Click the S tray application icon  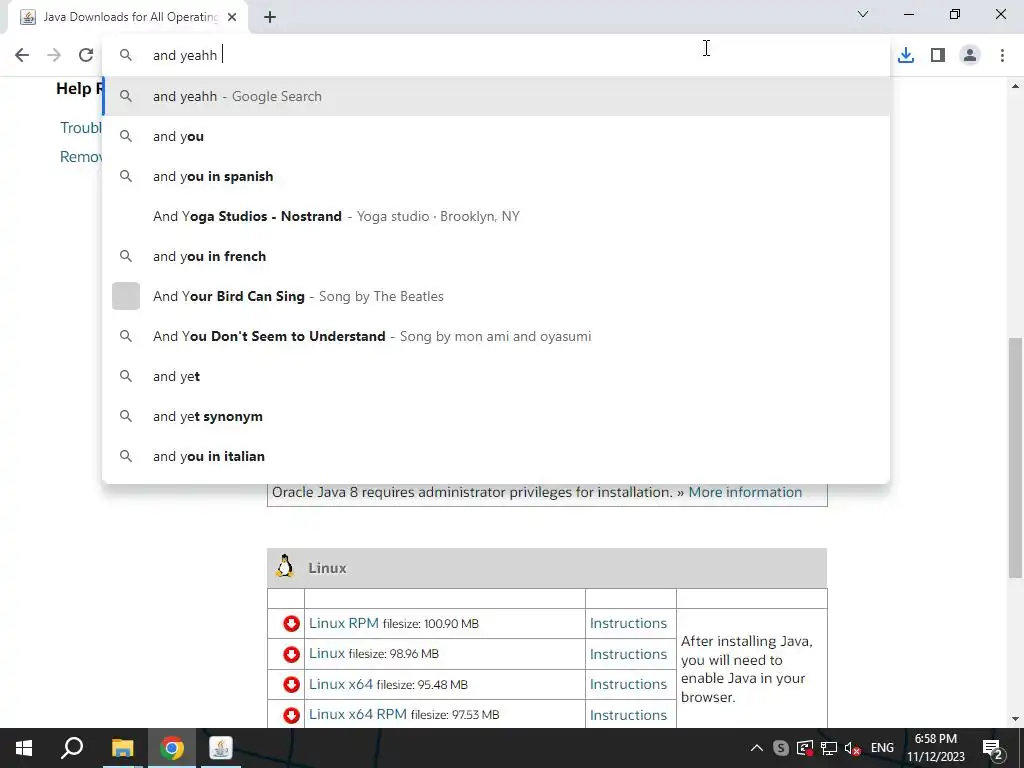pyautogui.click(x=780, y=748)
